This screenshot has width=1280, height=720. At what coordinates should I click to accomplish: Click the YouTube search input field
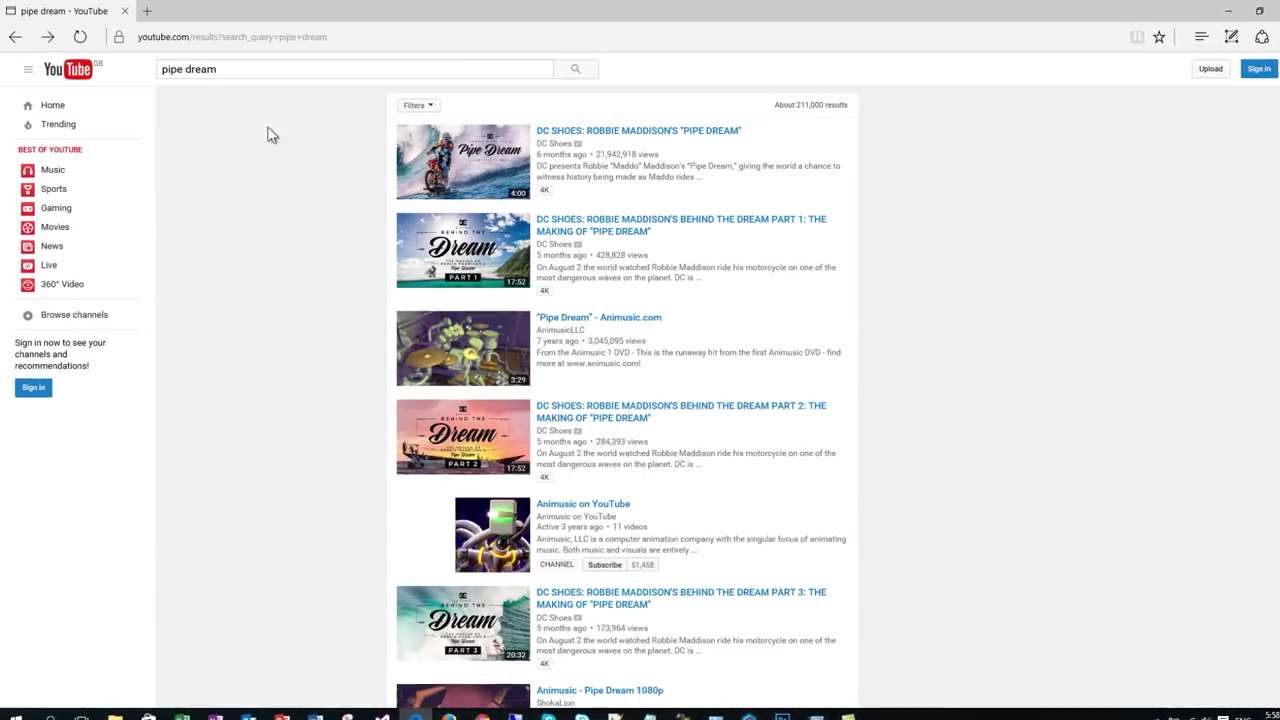[355, 69]
